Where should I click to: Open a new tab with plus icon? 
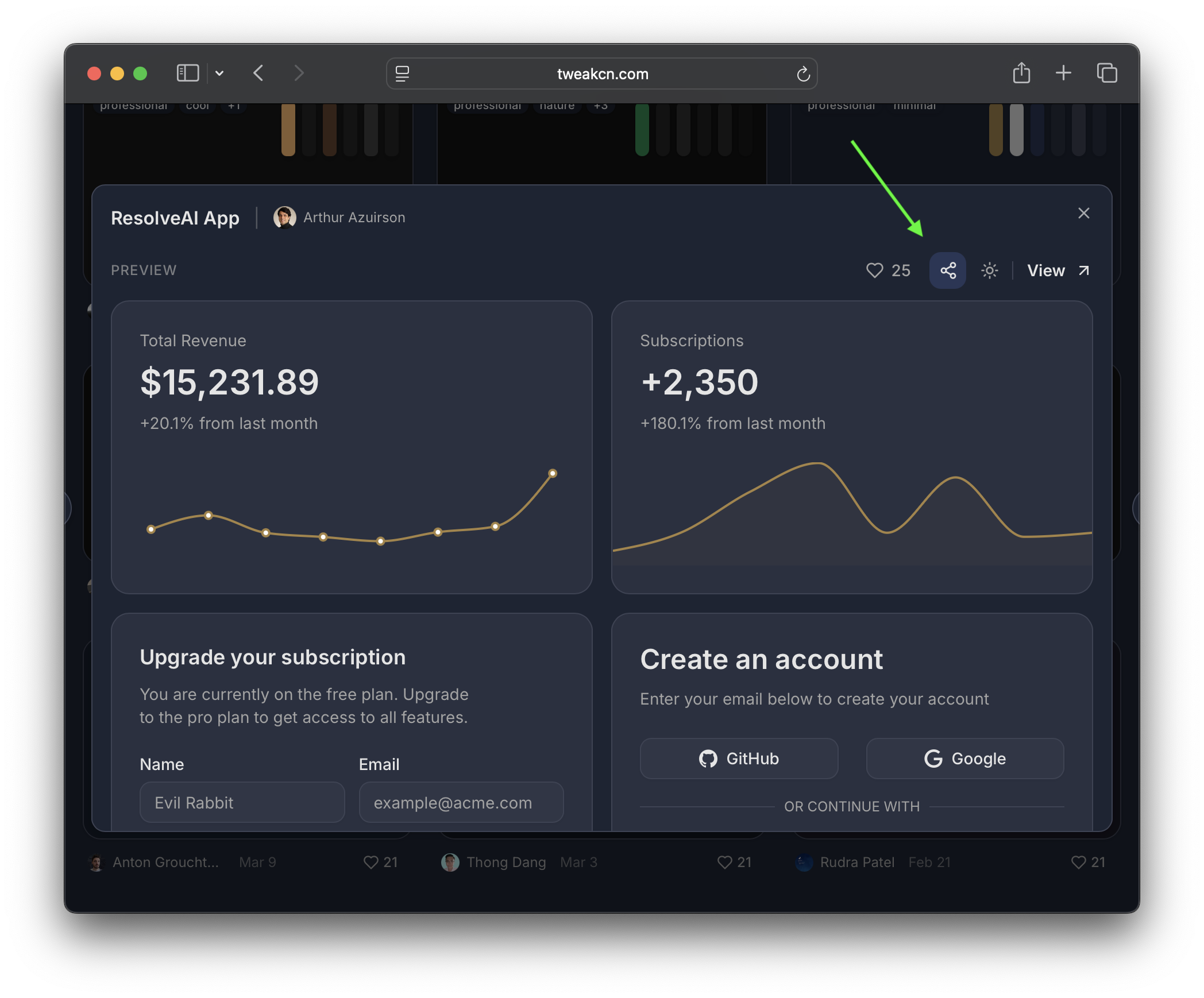(x=1063, y=73)
